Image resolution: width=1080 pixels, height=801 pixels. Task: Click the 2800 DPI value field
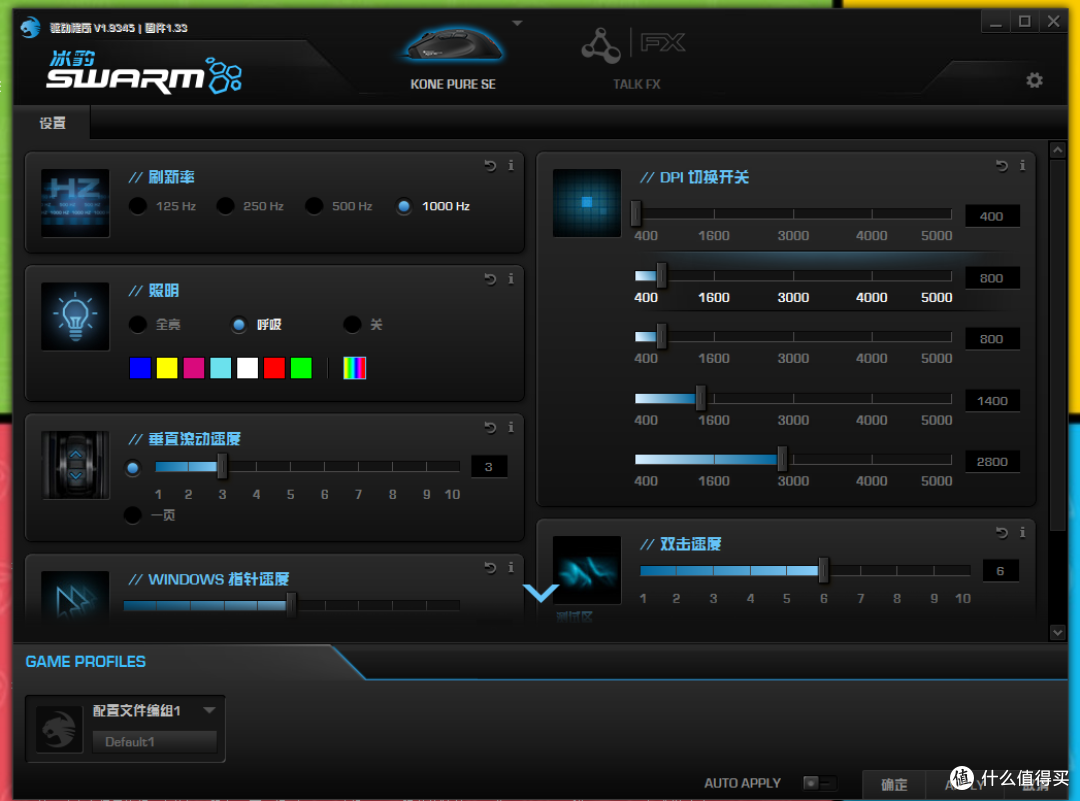[992, 461]
